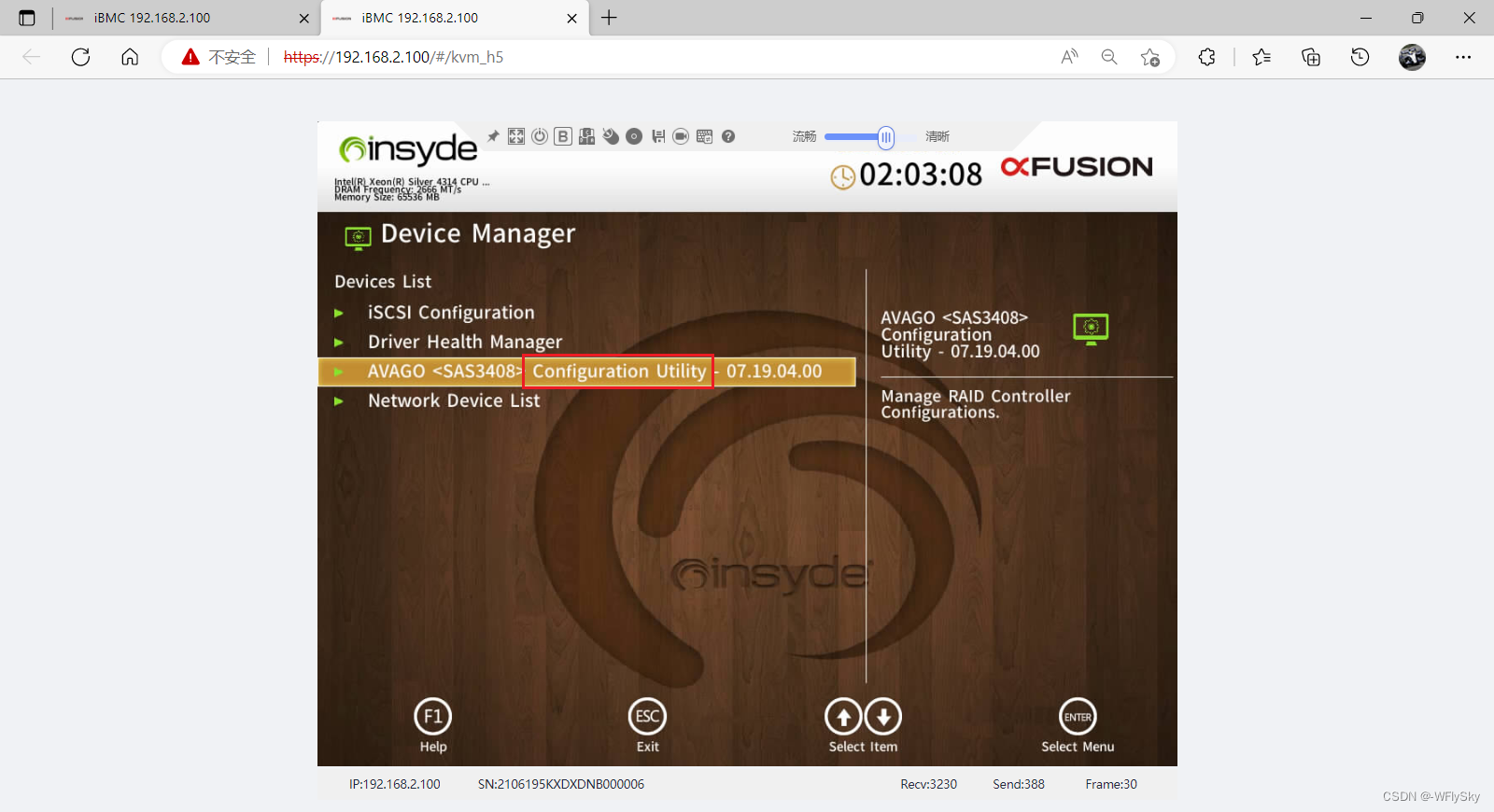
Task: Click arrow beside Network Device List
Action: point(339,401)
